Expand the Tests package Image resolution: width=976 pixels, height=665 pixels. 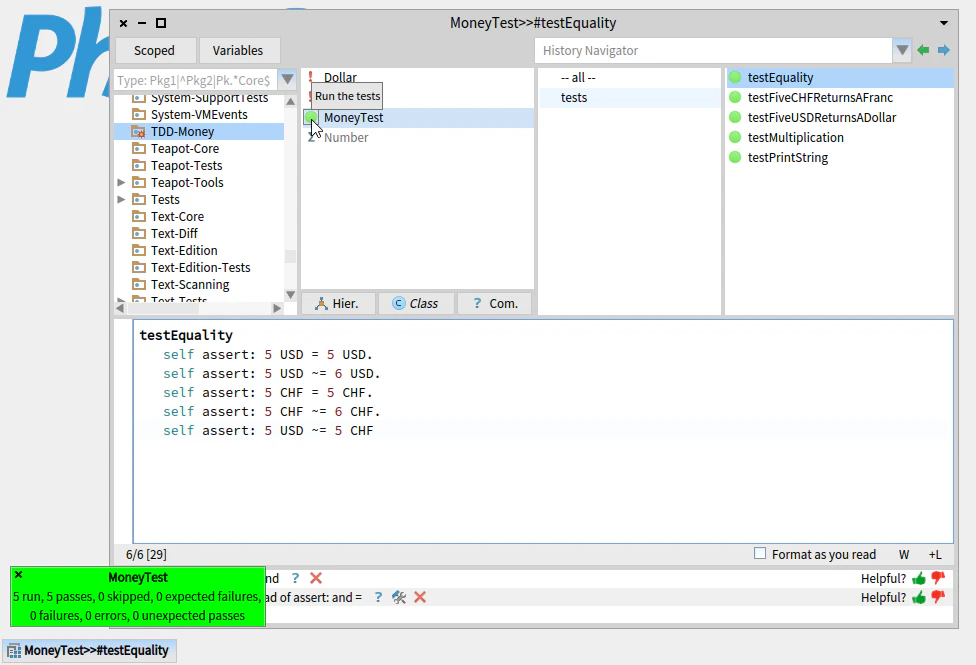point(121,199)
